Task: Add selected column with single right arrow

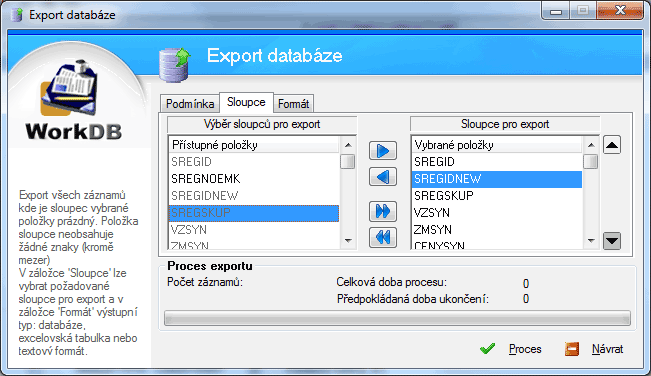Action: (x=383, y=151)
